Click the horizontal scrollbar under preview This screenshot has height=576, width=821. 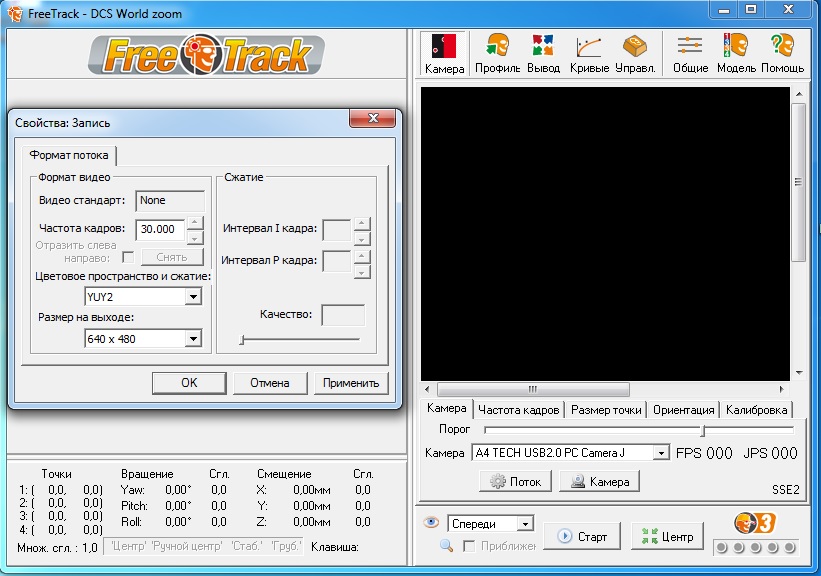(533, 389)
